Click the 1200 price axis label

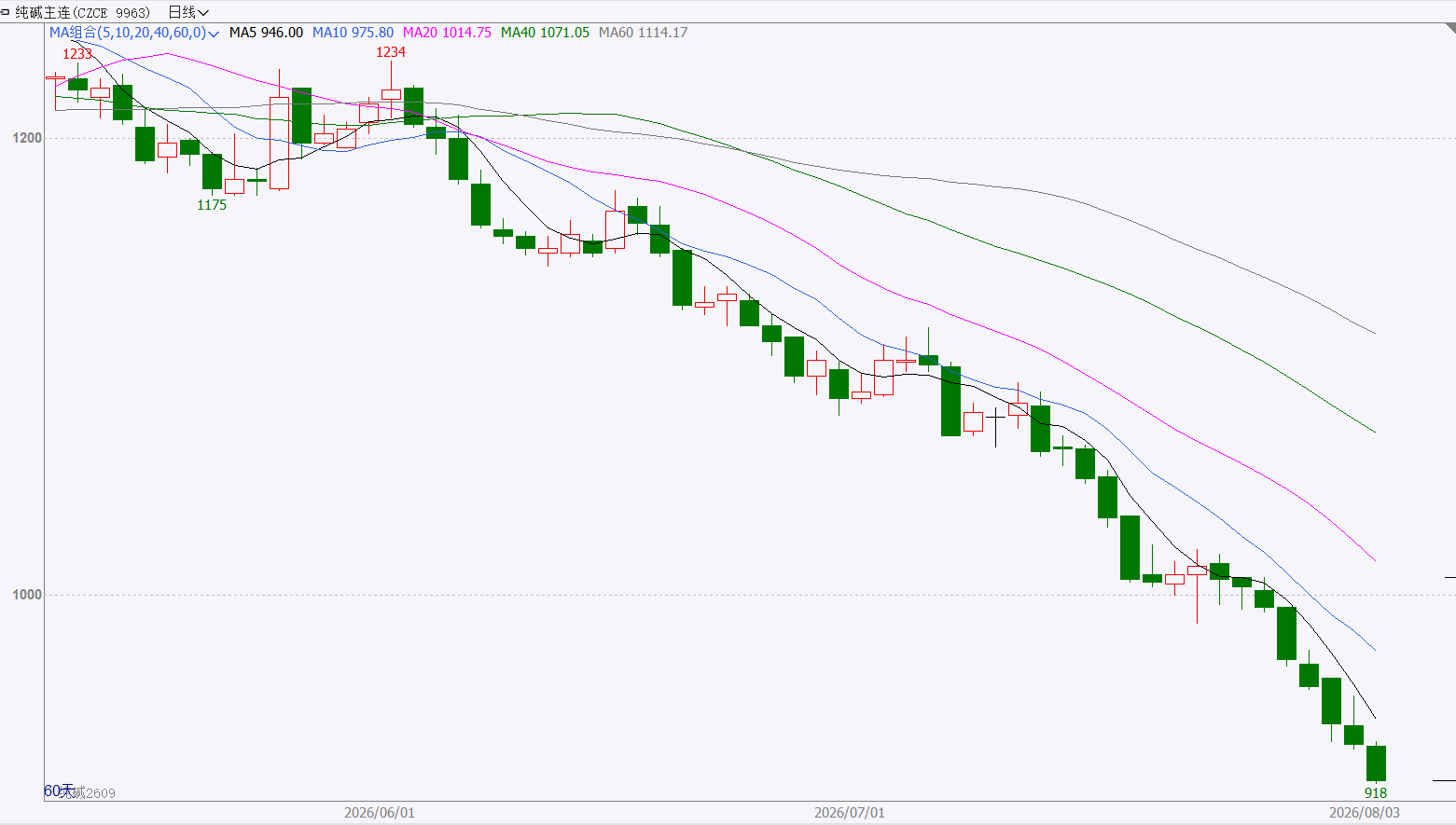click(x=28, y=138)
